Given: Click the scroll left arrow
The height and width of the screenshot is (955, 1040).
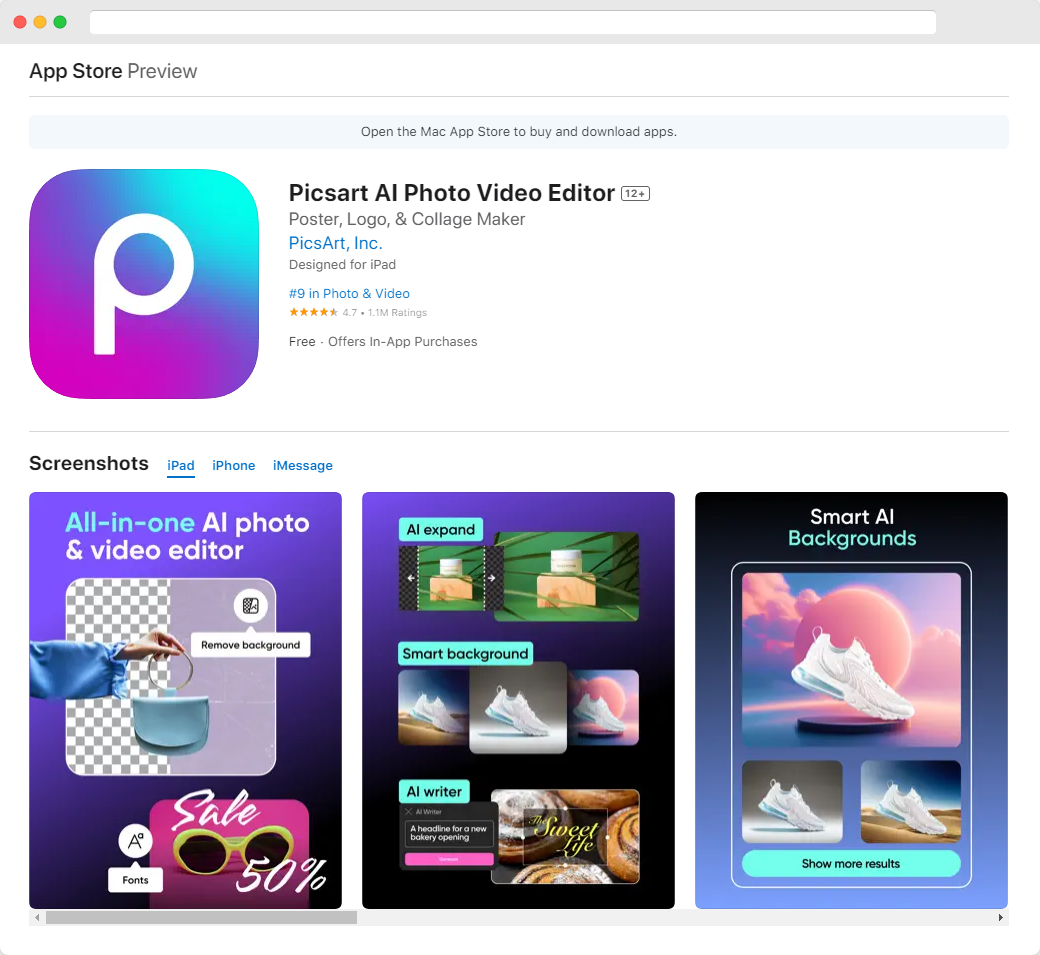Looking at the screenshot, I should [x=37, y=918].
